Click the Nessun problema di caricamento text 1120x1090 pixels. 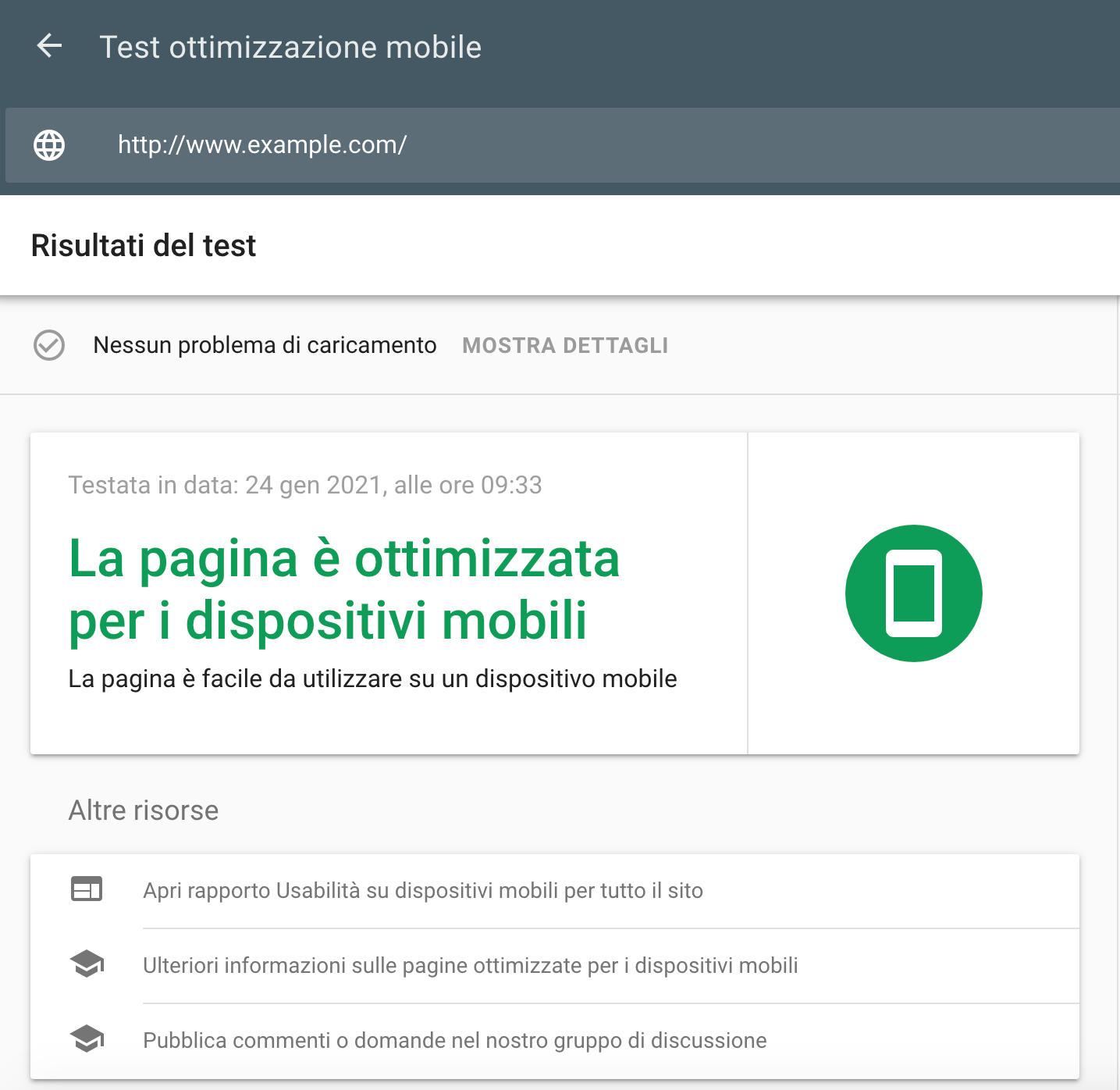tap(265, 345)
